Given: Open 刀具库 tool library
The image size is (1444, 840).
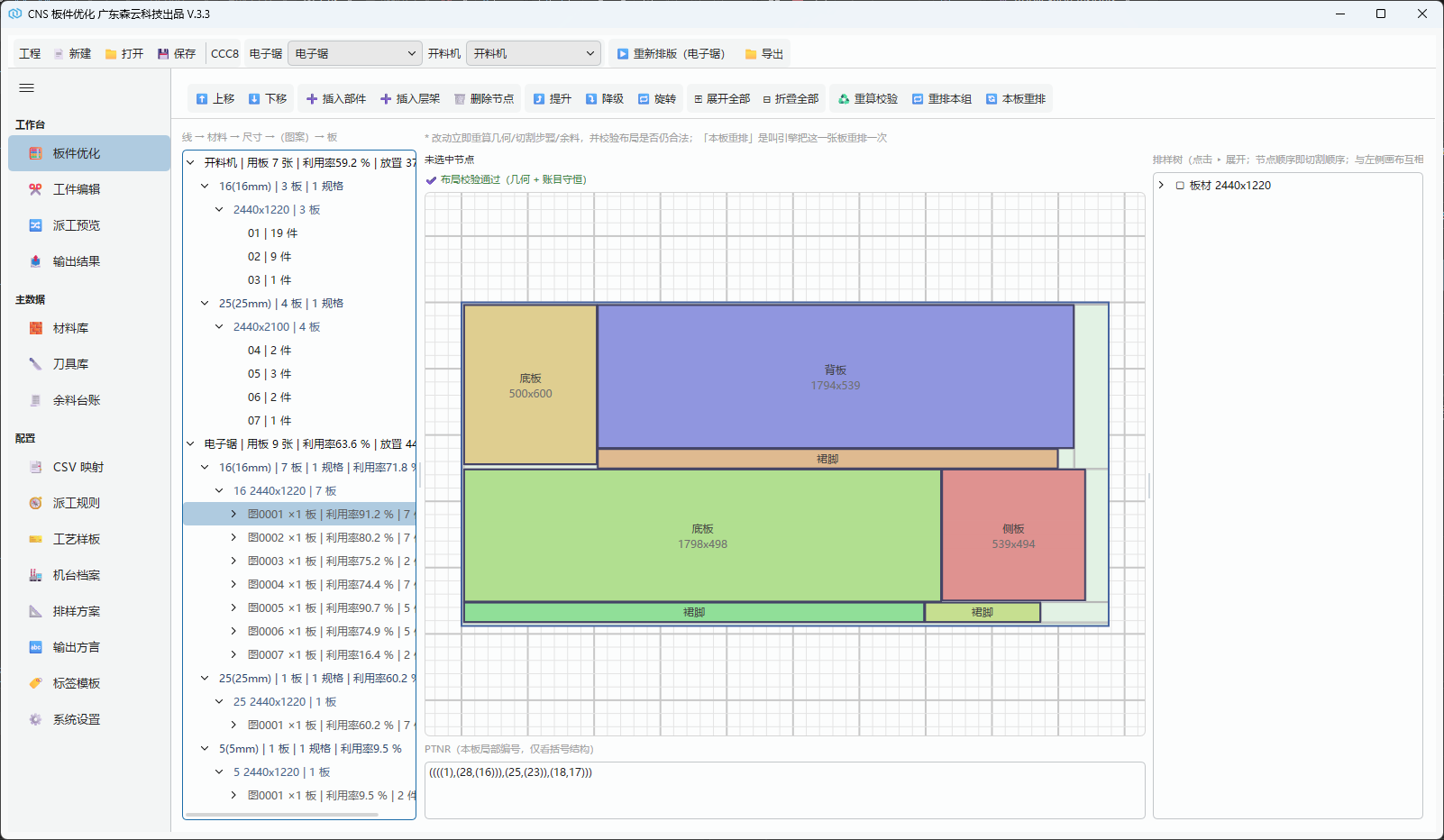Looking at the screenshot, I should click(89, 364).
